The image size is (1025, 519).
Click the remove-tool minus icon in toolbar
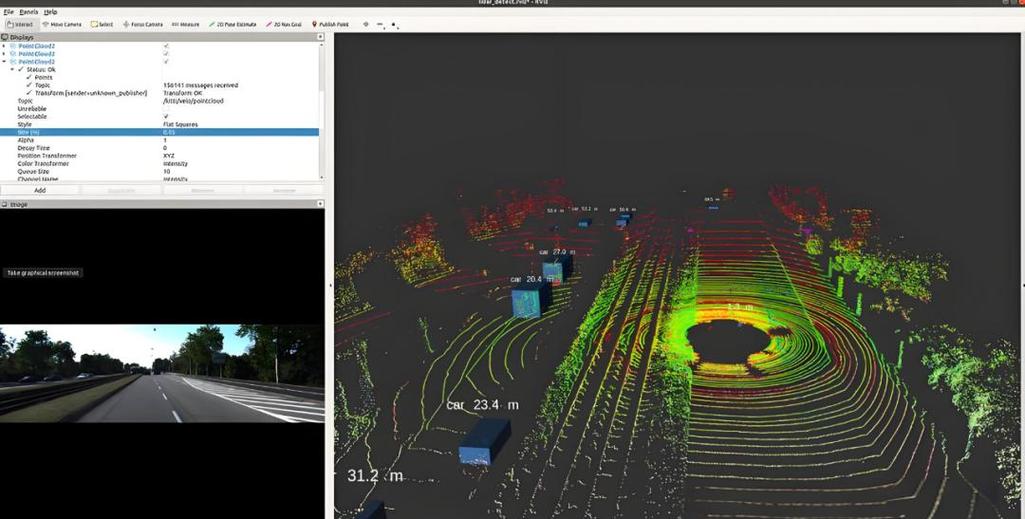click(380, 24)
